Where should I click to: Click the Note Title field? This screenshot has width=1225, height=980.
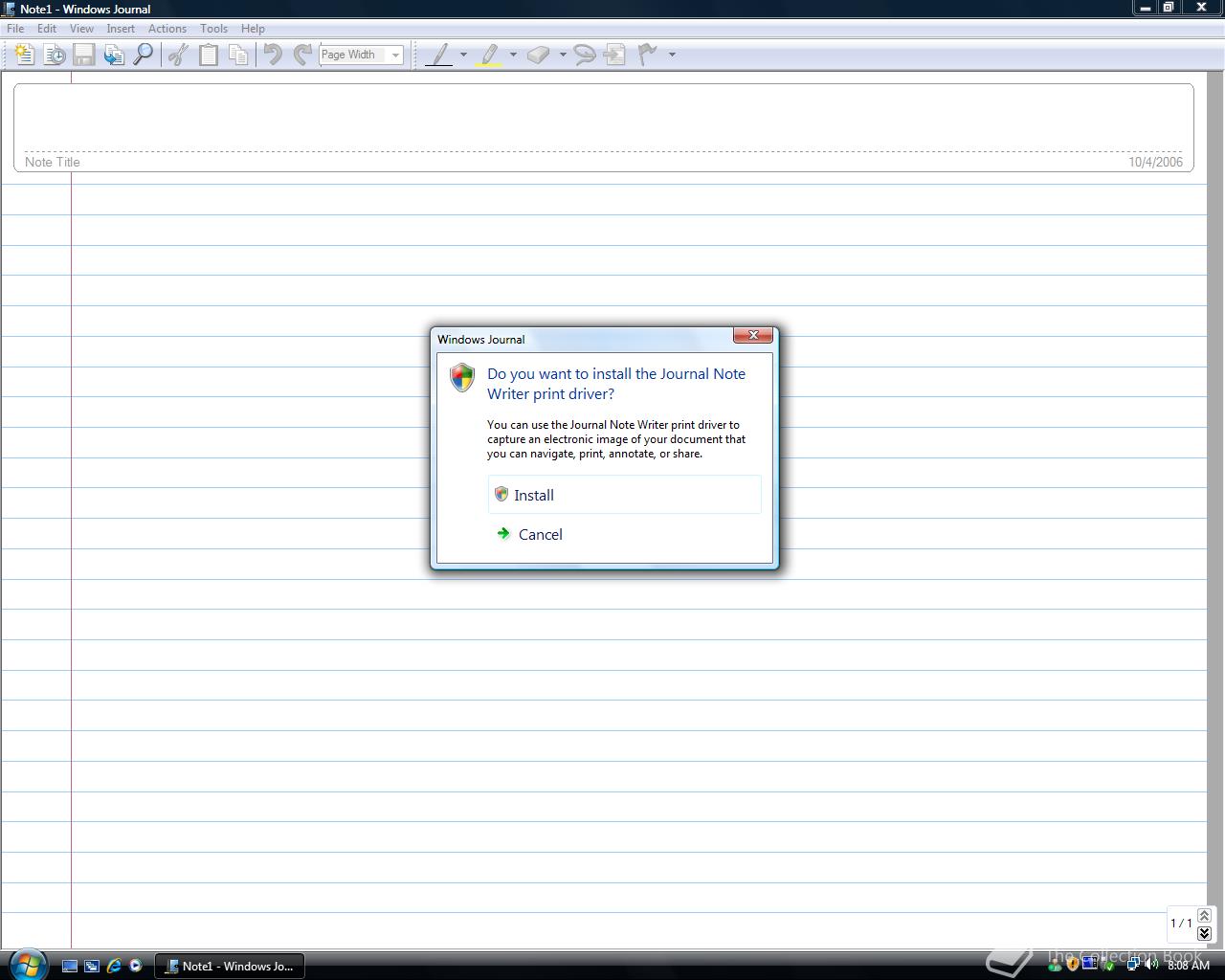coord(604,127)
